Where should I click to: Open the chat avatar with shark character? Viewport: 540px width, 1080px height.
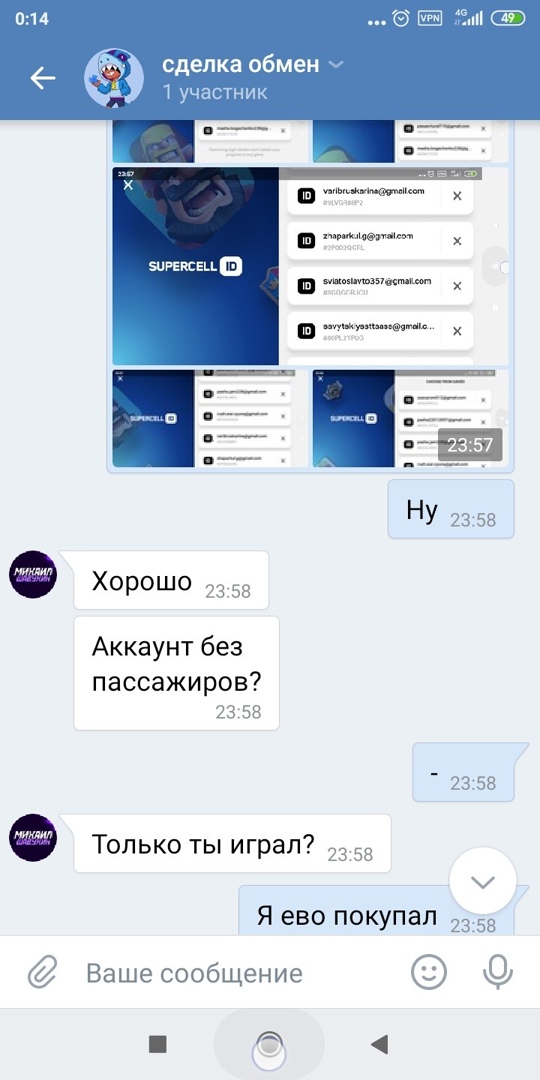(114, 78)
